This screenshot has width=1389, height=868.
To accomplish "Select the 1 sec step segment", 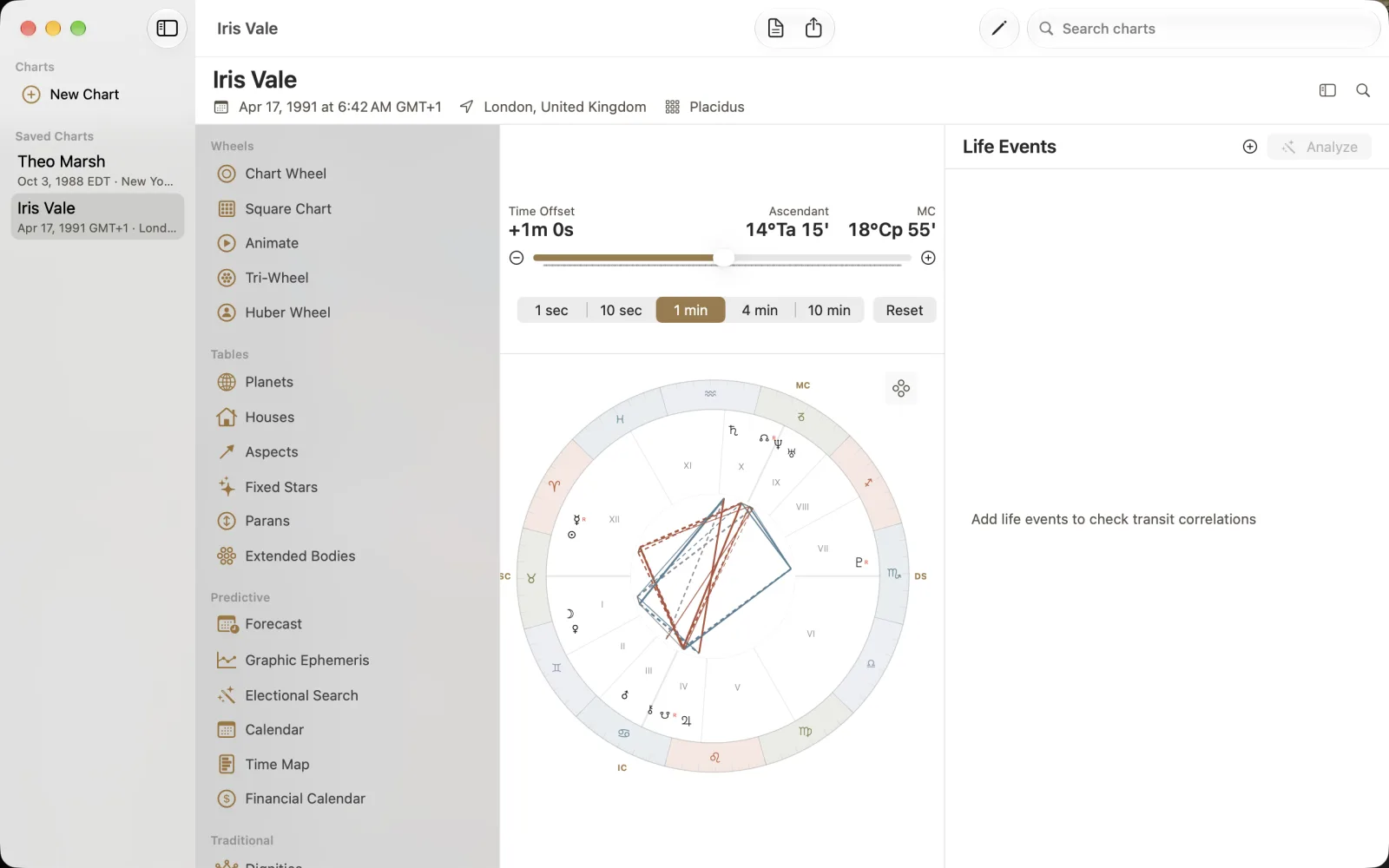I will pos(551,310).
